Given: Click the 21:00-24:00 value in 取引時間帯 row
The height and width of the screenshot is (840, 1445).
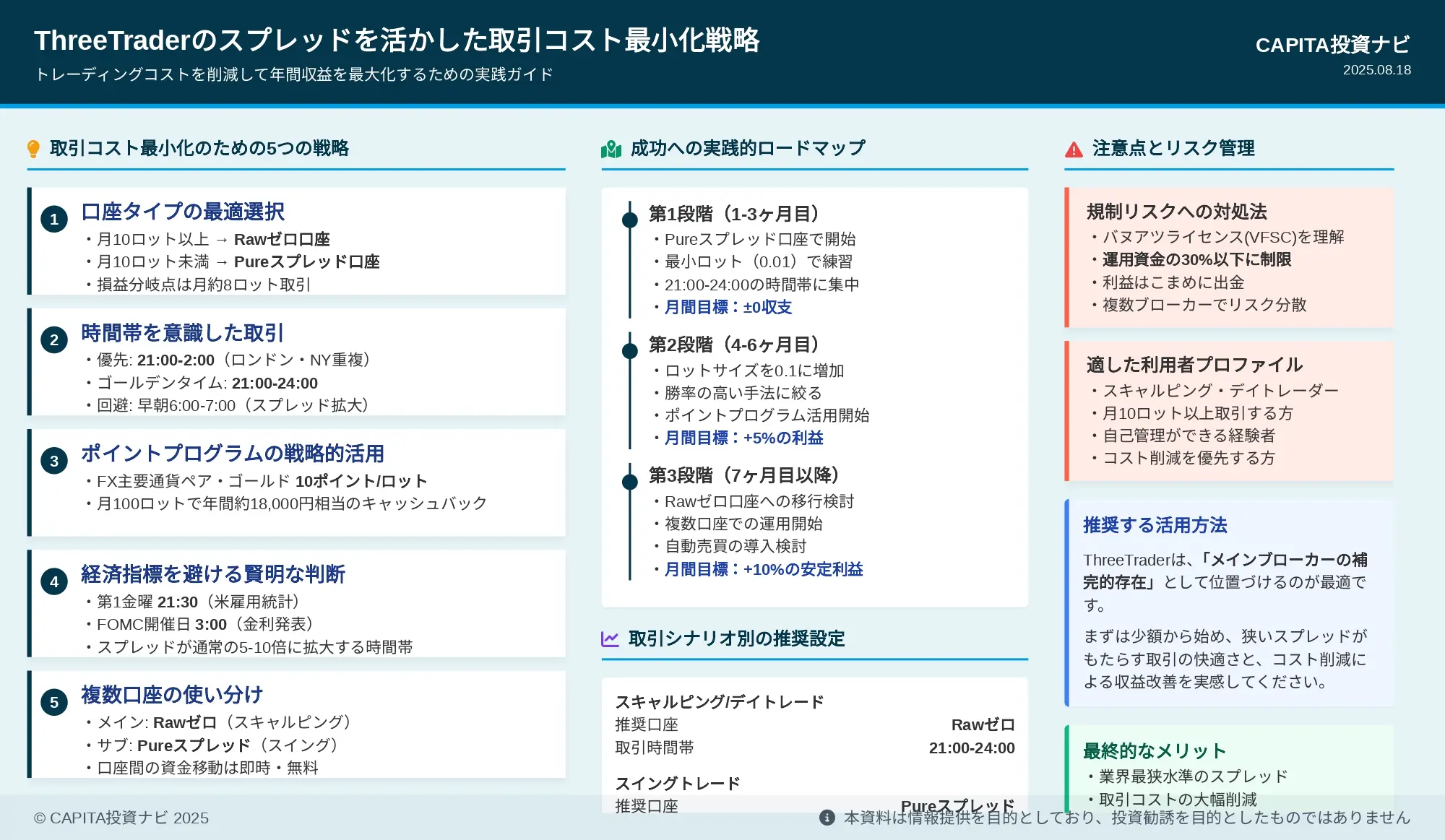Looking at the screenshot, I should click(972, 748).
